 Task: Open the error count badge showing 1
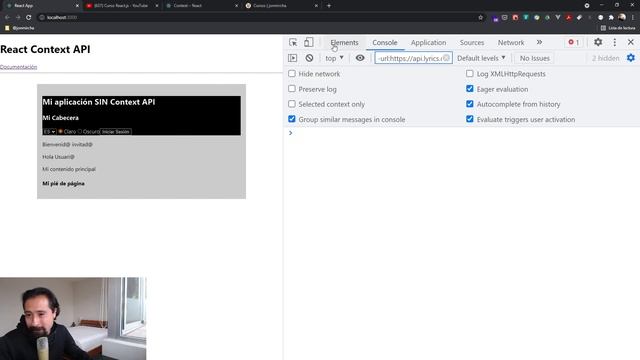(x=573, y=42)
